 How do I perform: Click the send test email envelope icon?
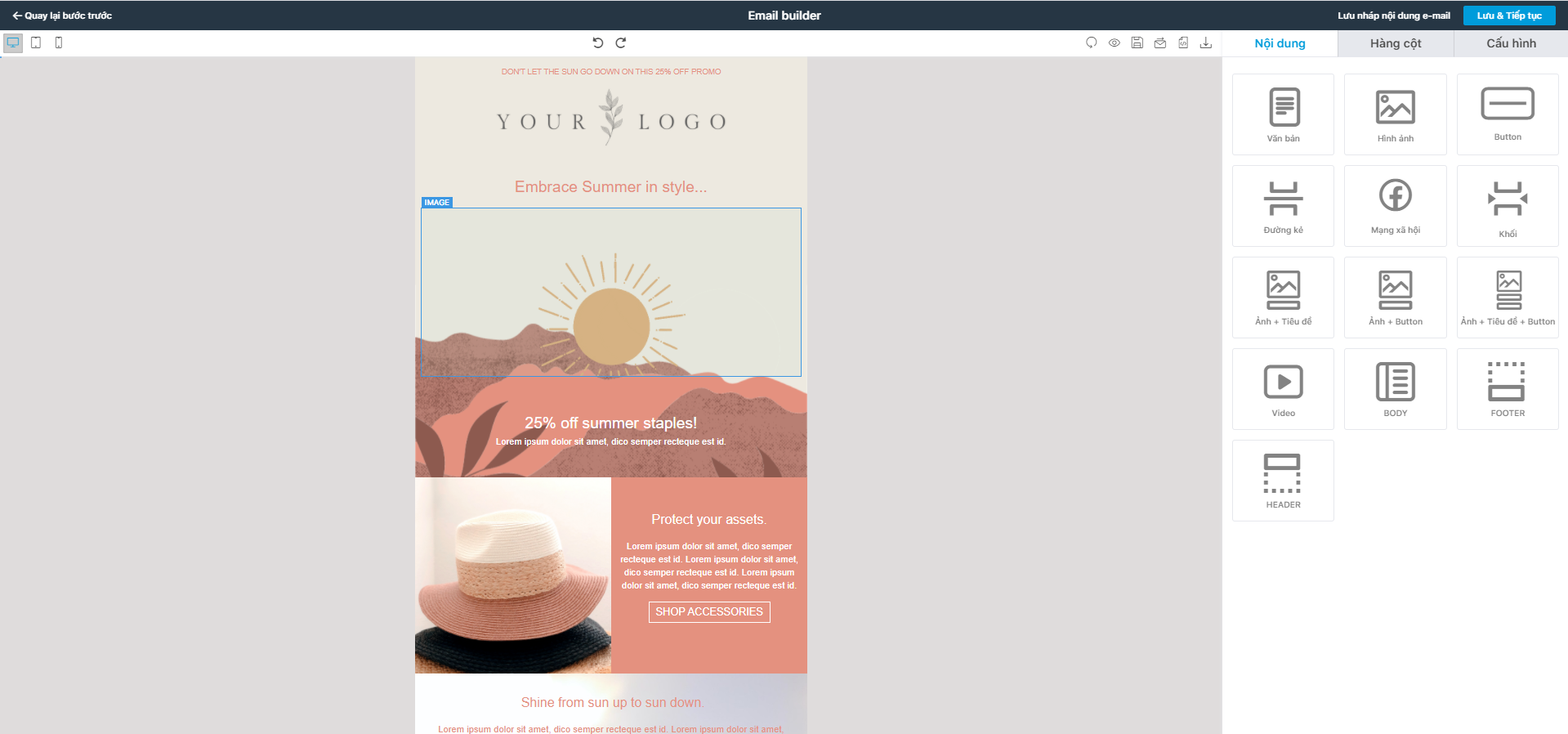coord(1160,43)
